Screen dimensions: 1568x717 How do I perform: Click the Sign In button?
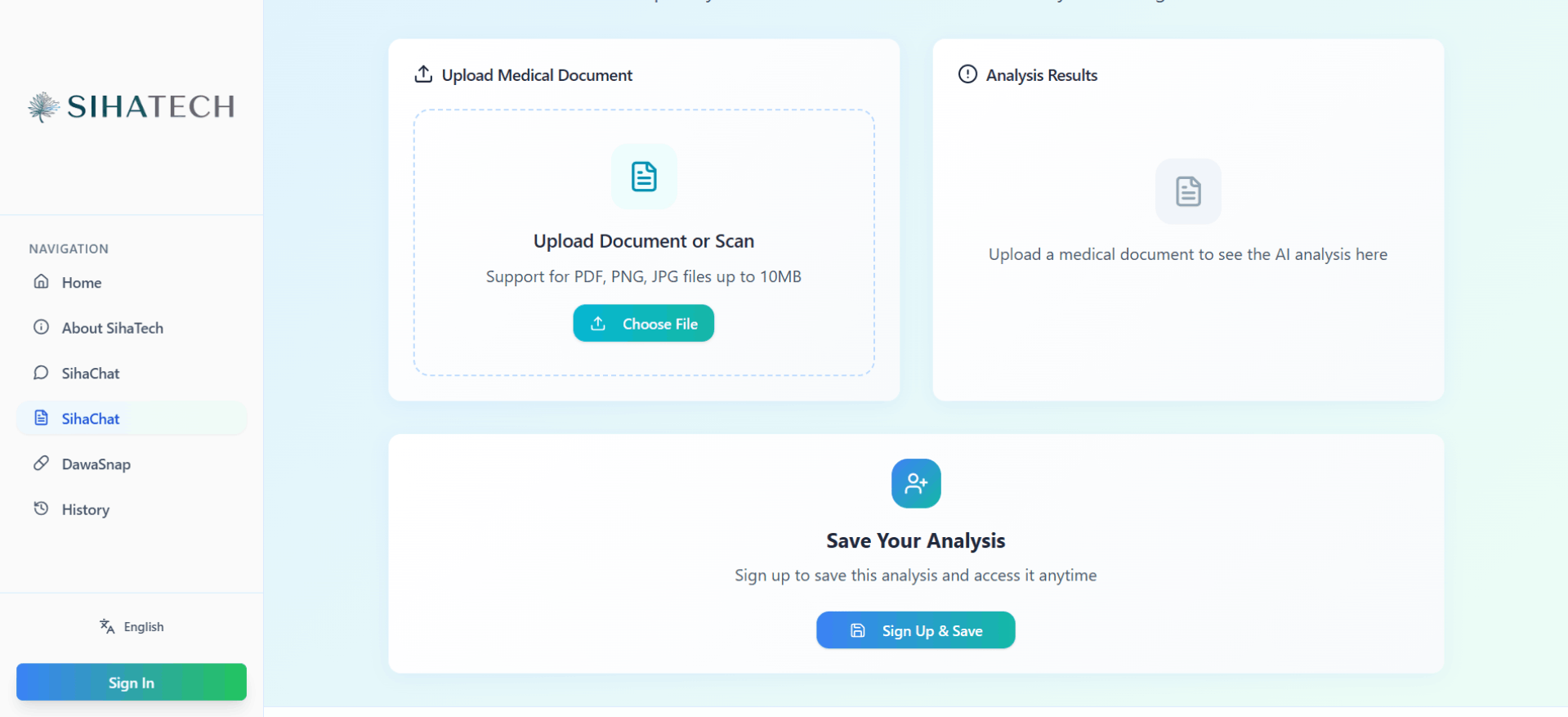pos(131,682)
